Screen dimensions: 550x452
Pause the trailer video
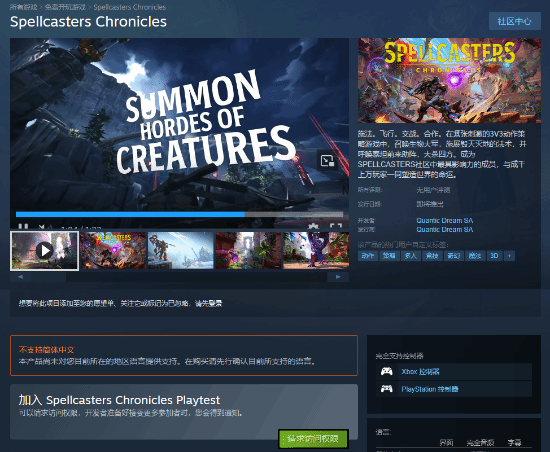tap(23, 227)
